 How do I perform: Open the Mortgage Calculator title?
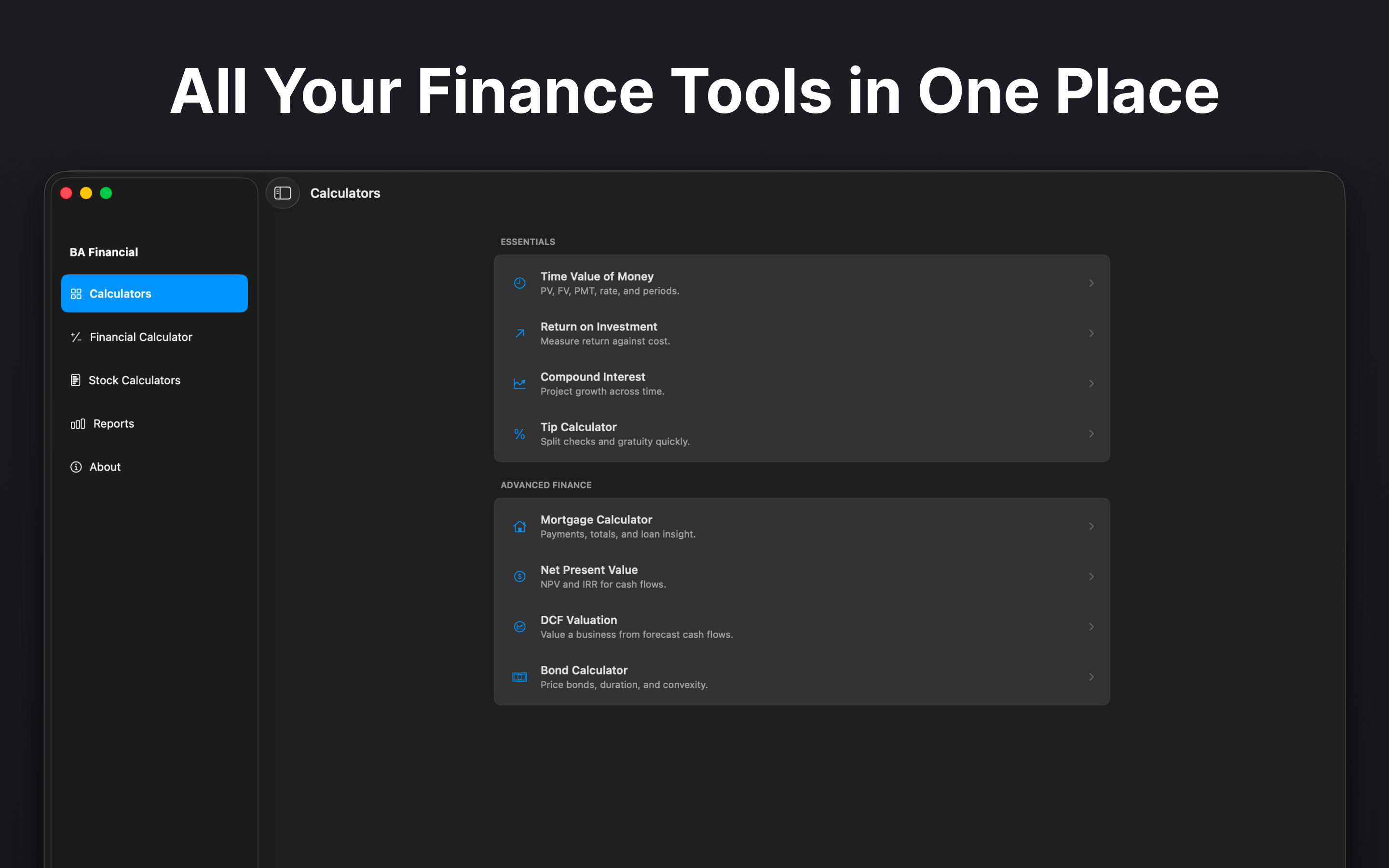[x=596, y=519]
